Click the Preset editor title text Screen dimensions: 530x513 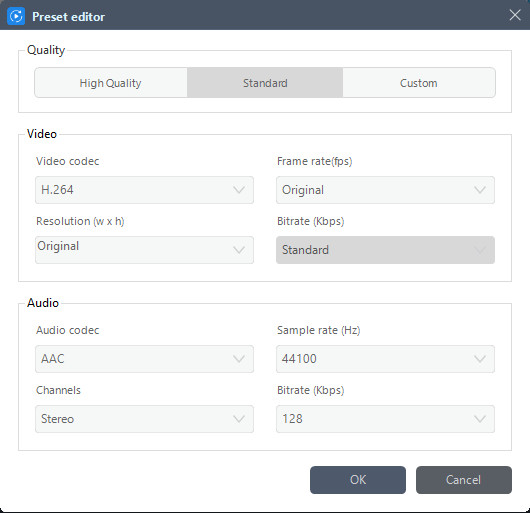(69, 17)
